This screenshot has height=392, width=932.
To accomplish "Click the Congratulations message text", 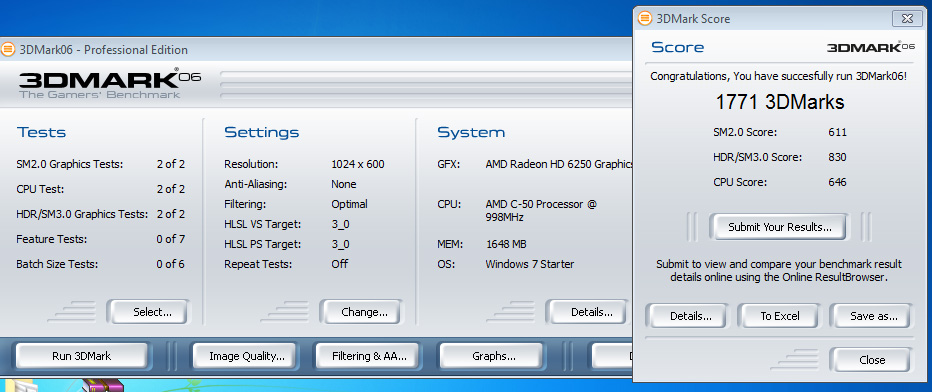I will (x=779, y=77).
